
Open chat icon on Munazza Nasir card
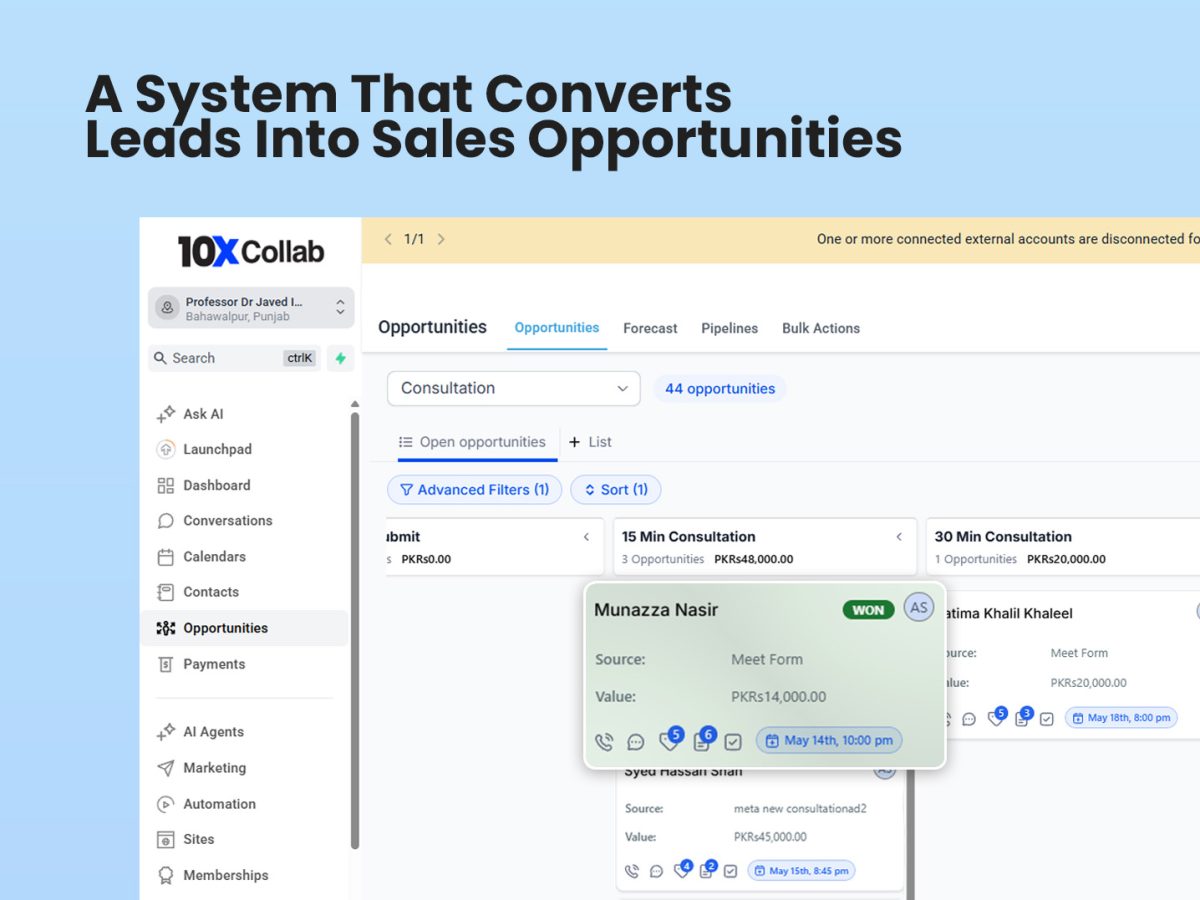pyautogui.click(x=636, y=742)
